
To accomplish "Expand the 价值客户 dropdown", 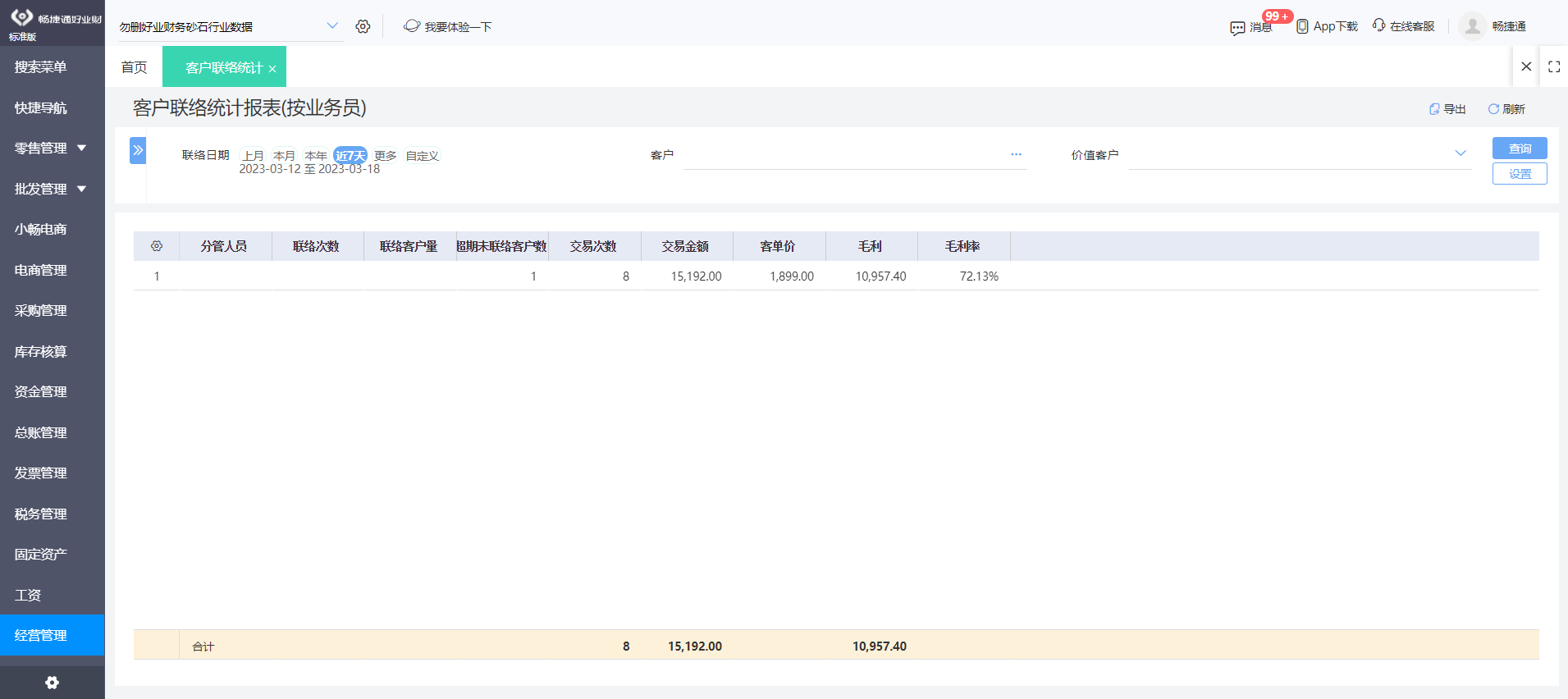I will pos(1461,153).
